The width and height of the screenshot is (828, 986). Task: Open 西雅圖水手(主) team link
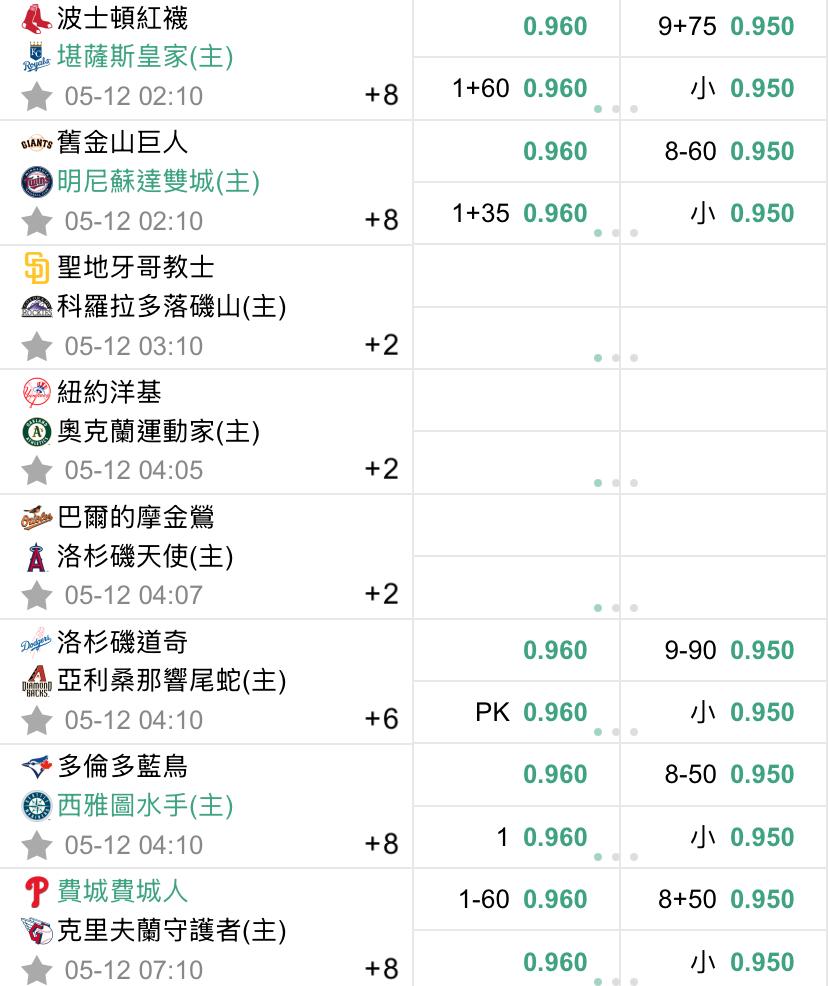pyautogui.click(x=145, y=806)
